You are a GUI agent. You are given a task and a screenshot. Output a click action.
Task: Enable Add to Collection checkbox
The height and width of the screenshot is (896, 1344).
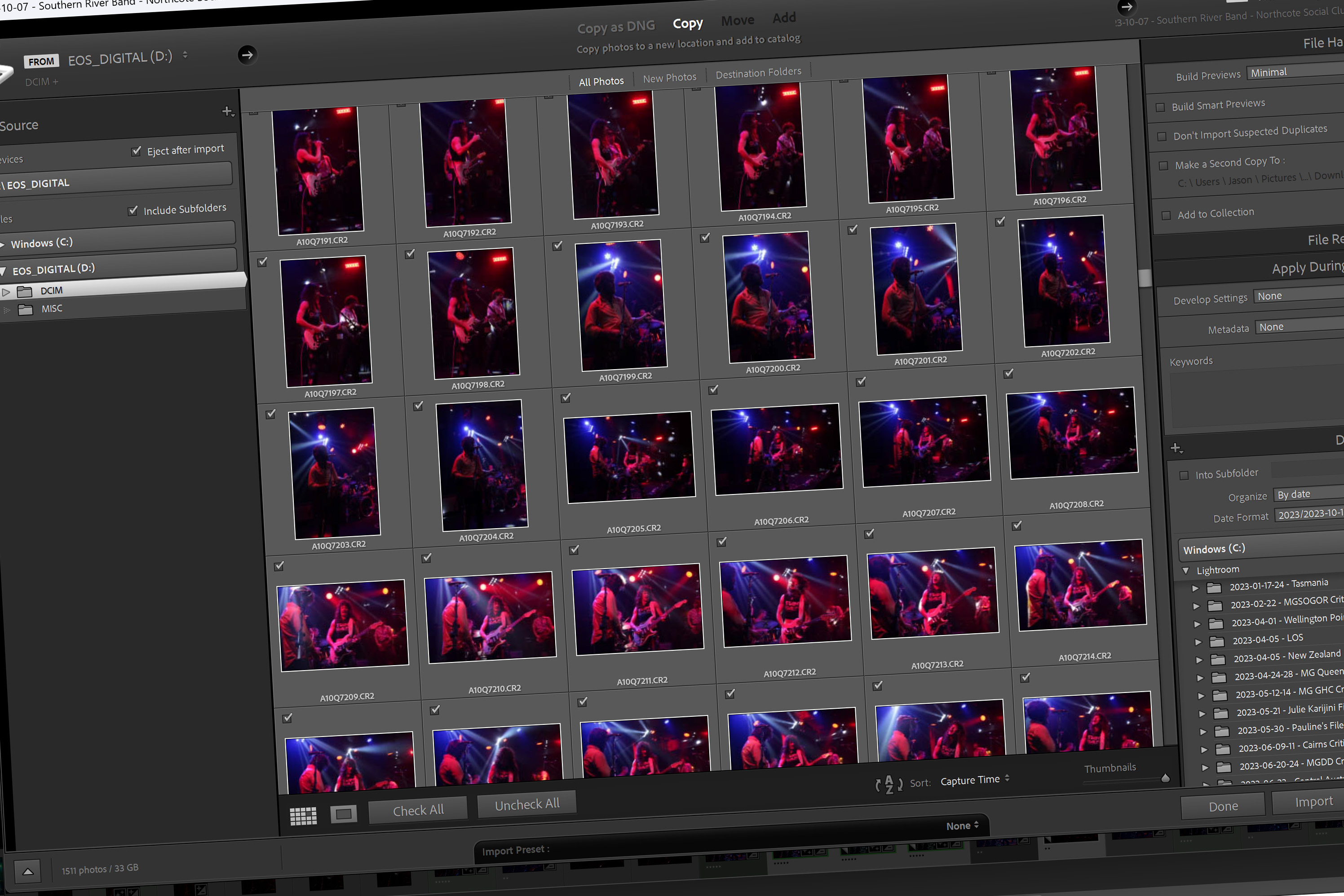(1166, 216)
